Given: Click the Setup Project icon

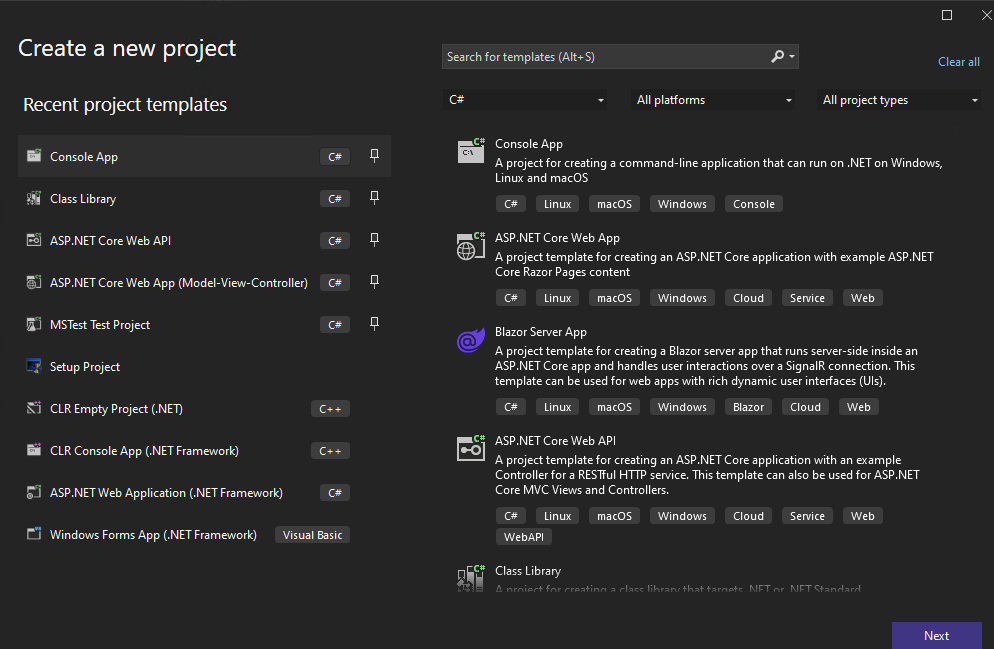Looking at the screenshot, I should [x=34, y=366].
